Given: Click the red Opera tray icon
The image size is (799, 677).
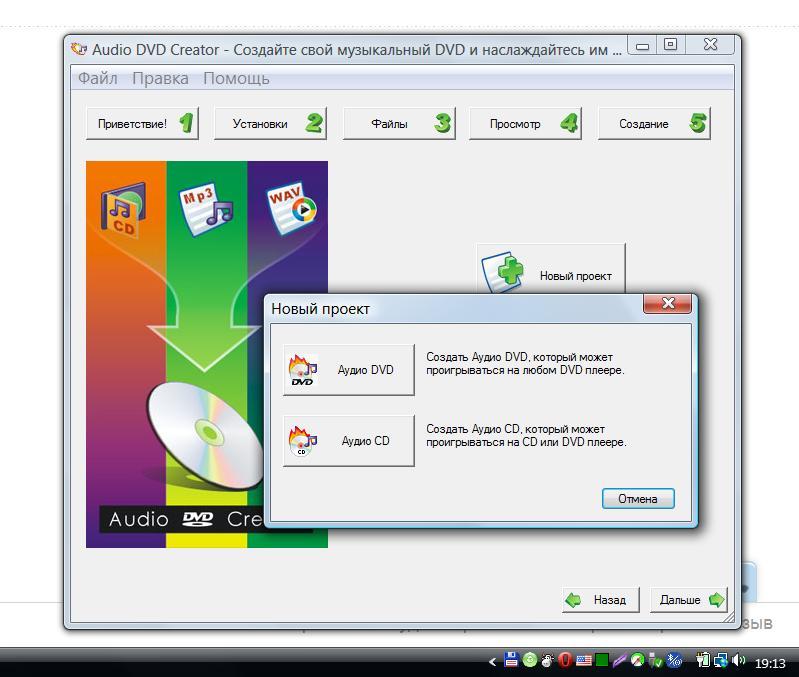Looking at the screenshot, I should pyautogui.click(x=565, y=661).
